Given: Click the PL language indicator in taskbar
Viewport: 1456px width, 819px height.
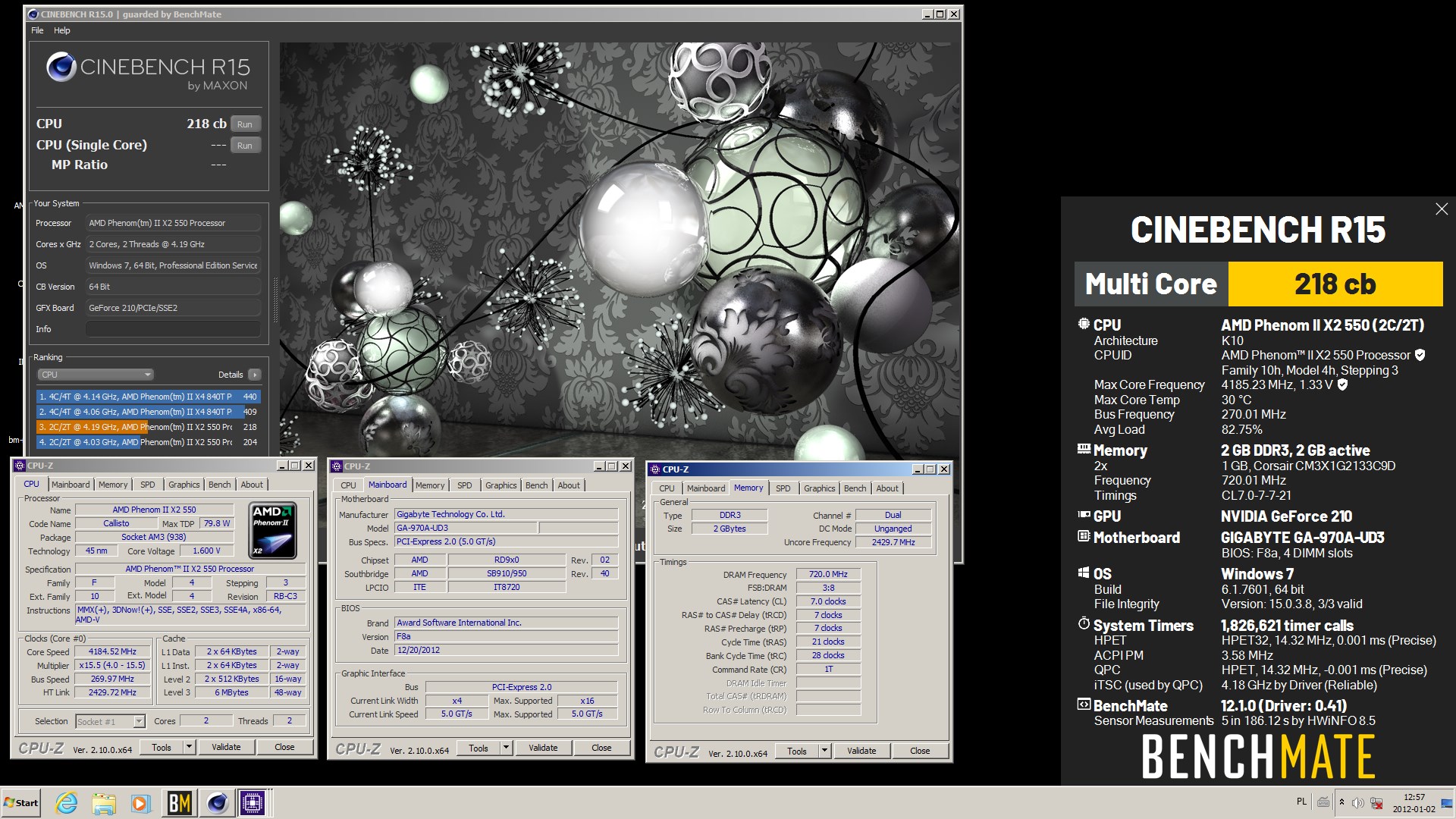Looking at the screenshot, I should click(x=1302, y=802).
